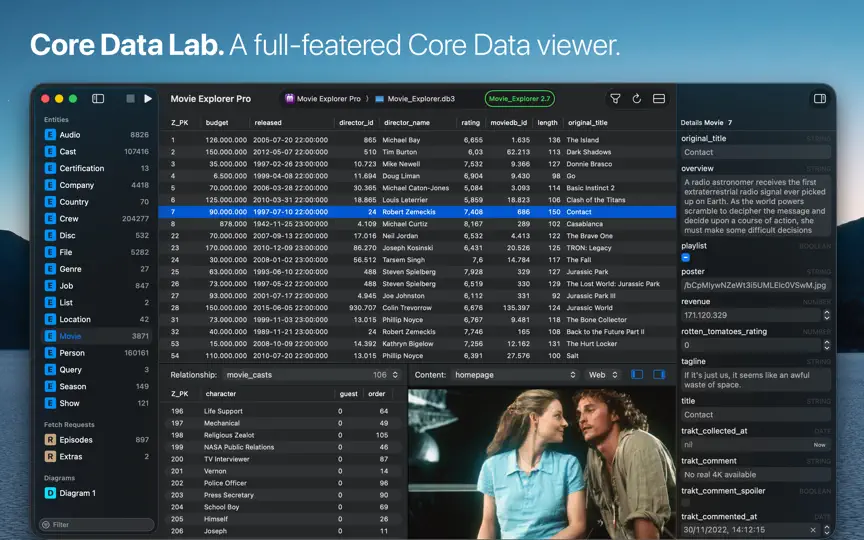Select the File entity
Image resolution: width=864 pixels, height=540 pixels.
(96, 252)
